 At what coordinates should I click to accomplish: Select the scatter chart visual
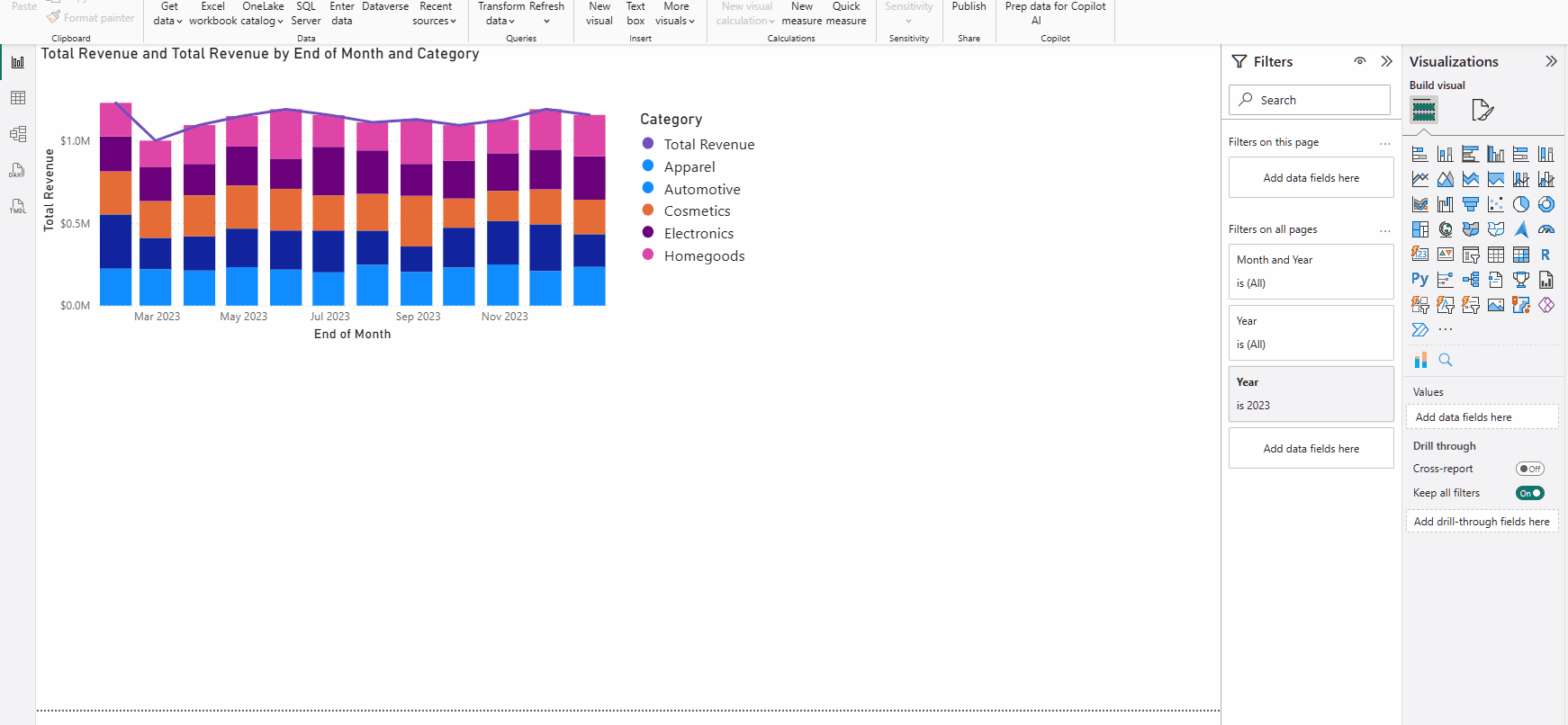point(1496,204)
